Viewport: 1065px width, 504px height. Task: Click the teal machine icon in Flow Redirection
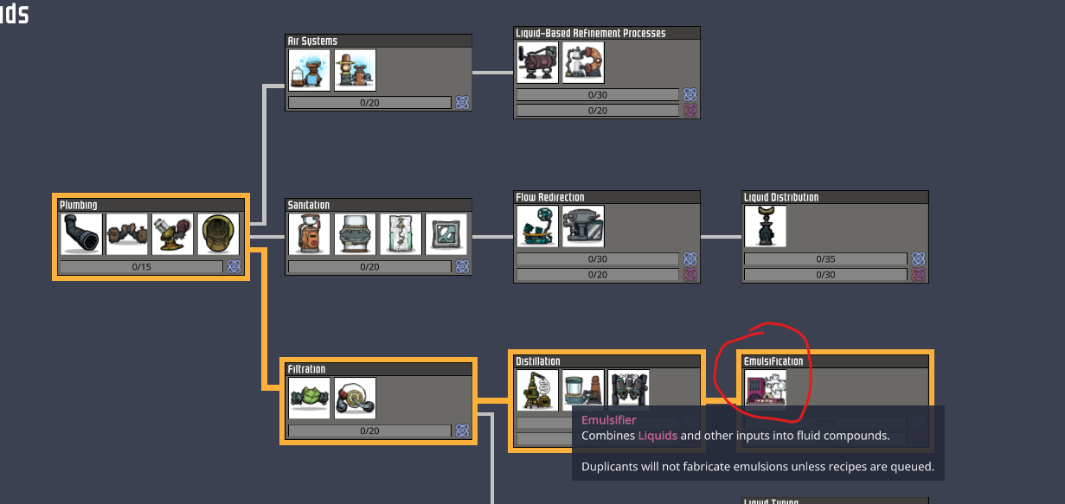537,226
